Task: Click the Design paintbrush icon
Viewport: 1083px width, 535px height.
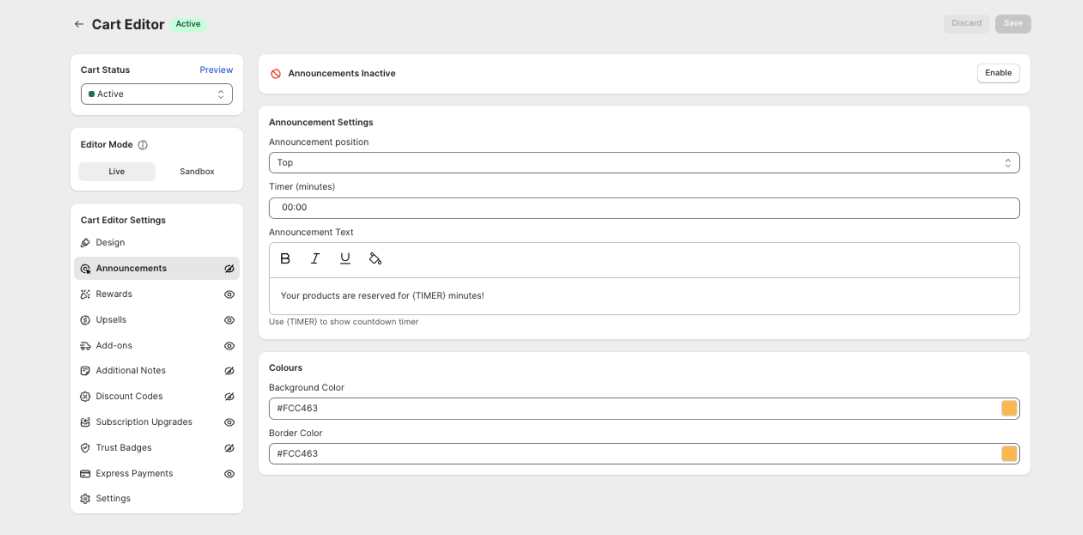Action: (x=85, y=243)
